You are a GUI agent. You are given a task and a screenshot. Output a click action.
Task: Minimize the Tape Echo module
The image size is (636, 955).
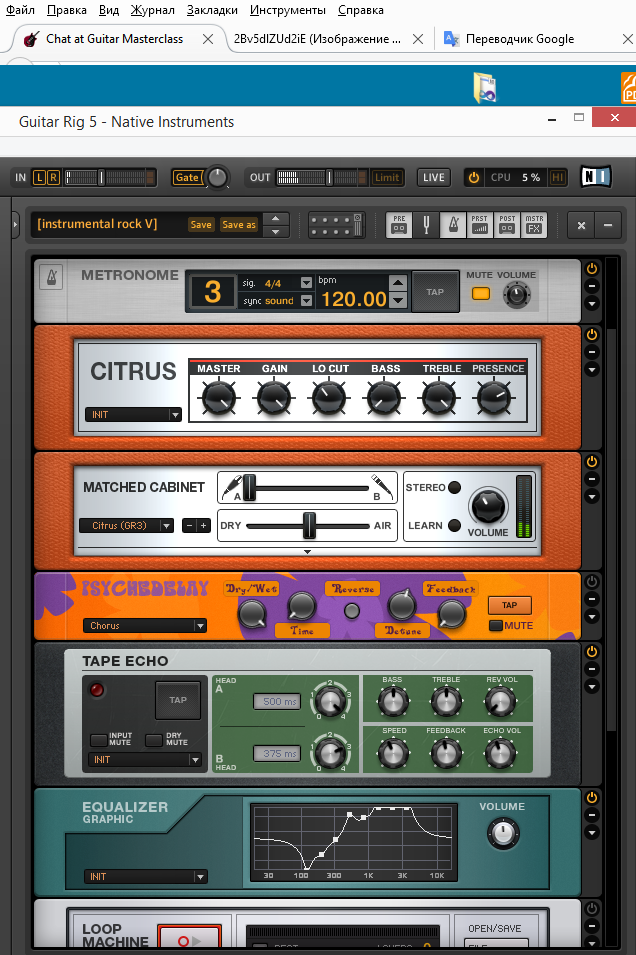pos(592,669)
